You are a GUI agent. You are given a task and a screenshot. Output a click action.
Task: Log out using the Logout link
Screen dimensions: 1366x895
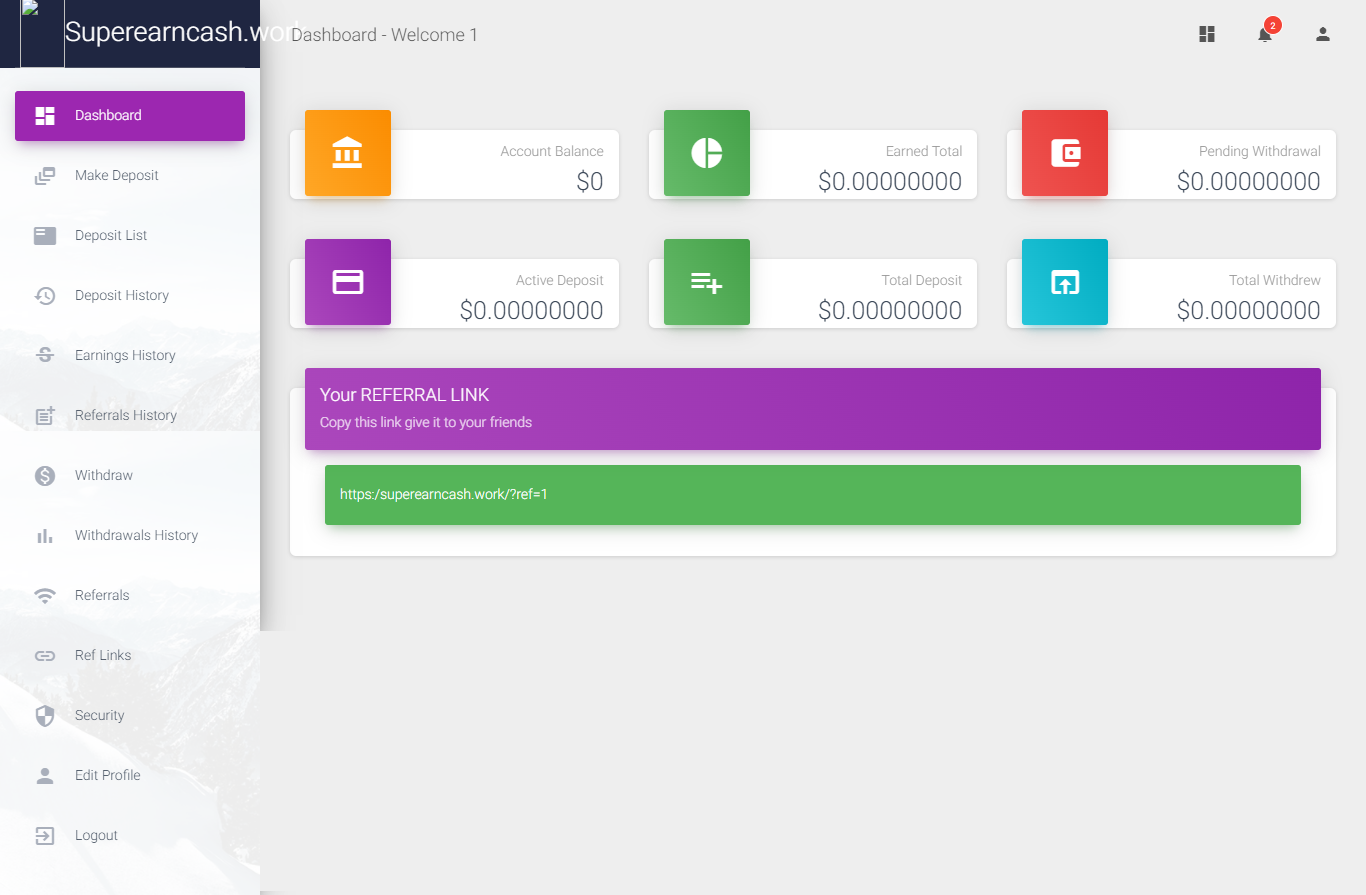[x=96, y=836]
